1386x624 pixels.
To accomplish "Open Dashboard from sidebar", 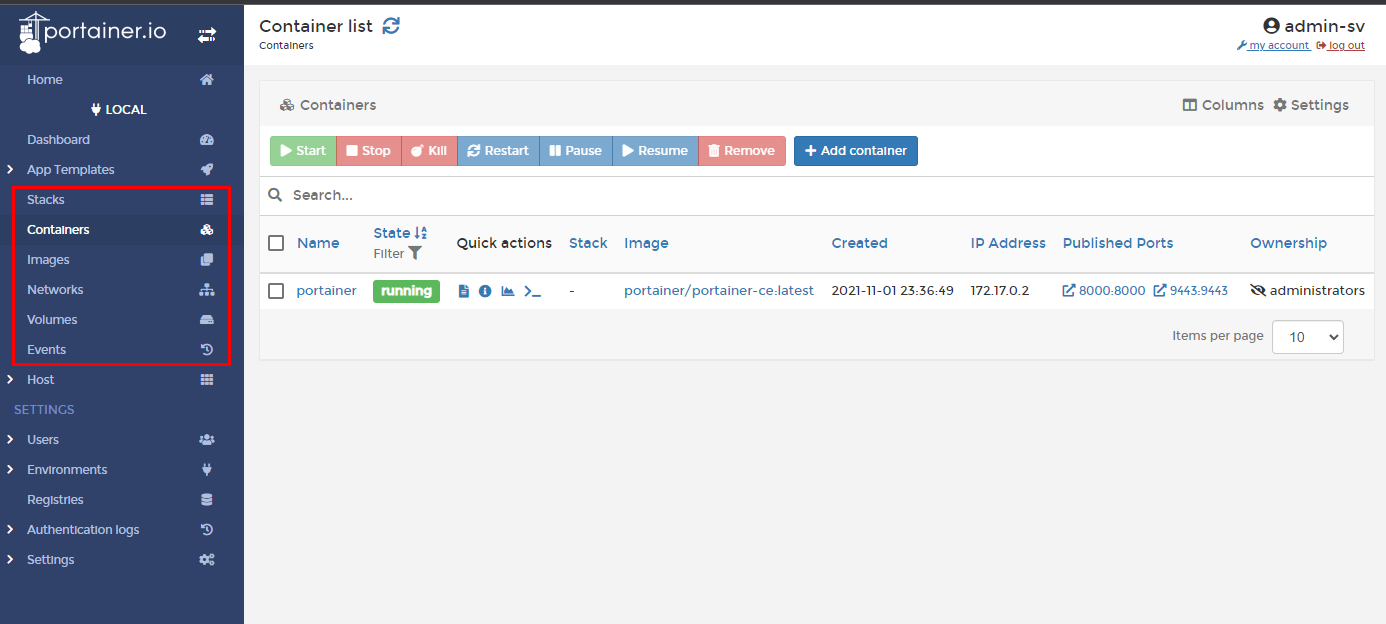I will [58, 140].
